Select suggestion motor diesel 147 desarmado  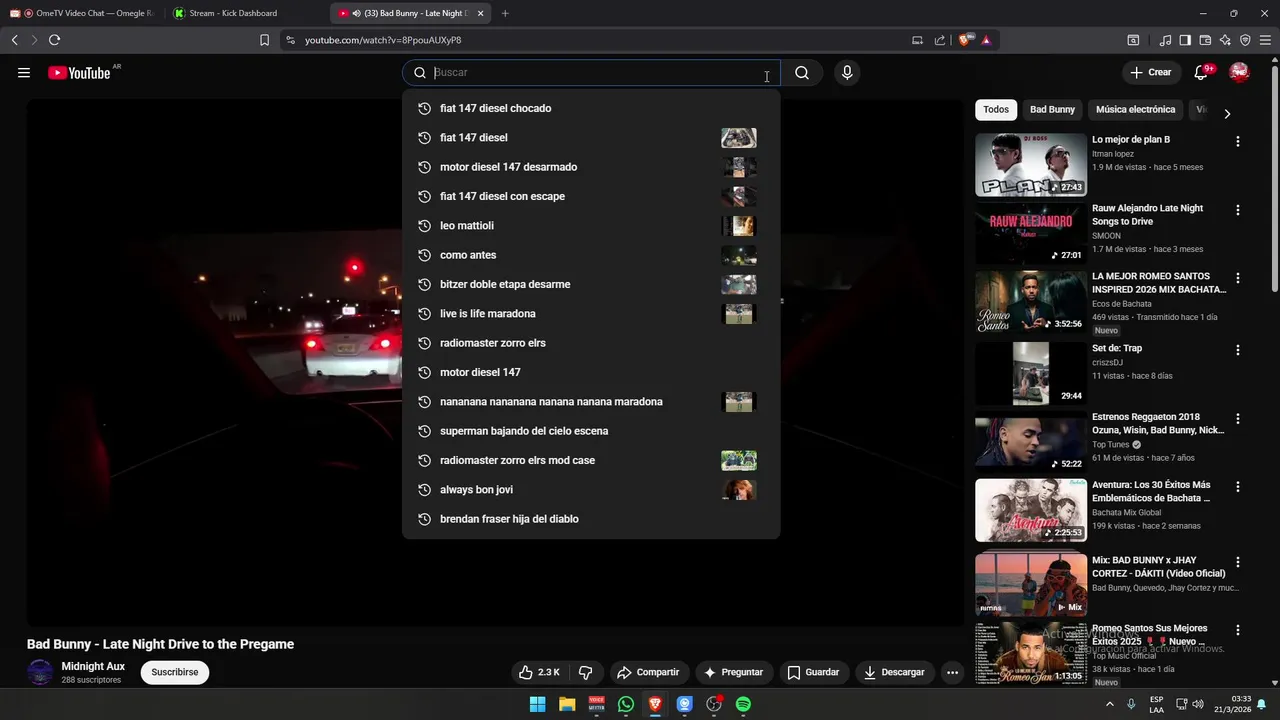click(x=590, y=167)
